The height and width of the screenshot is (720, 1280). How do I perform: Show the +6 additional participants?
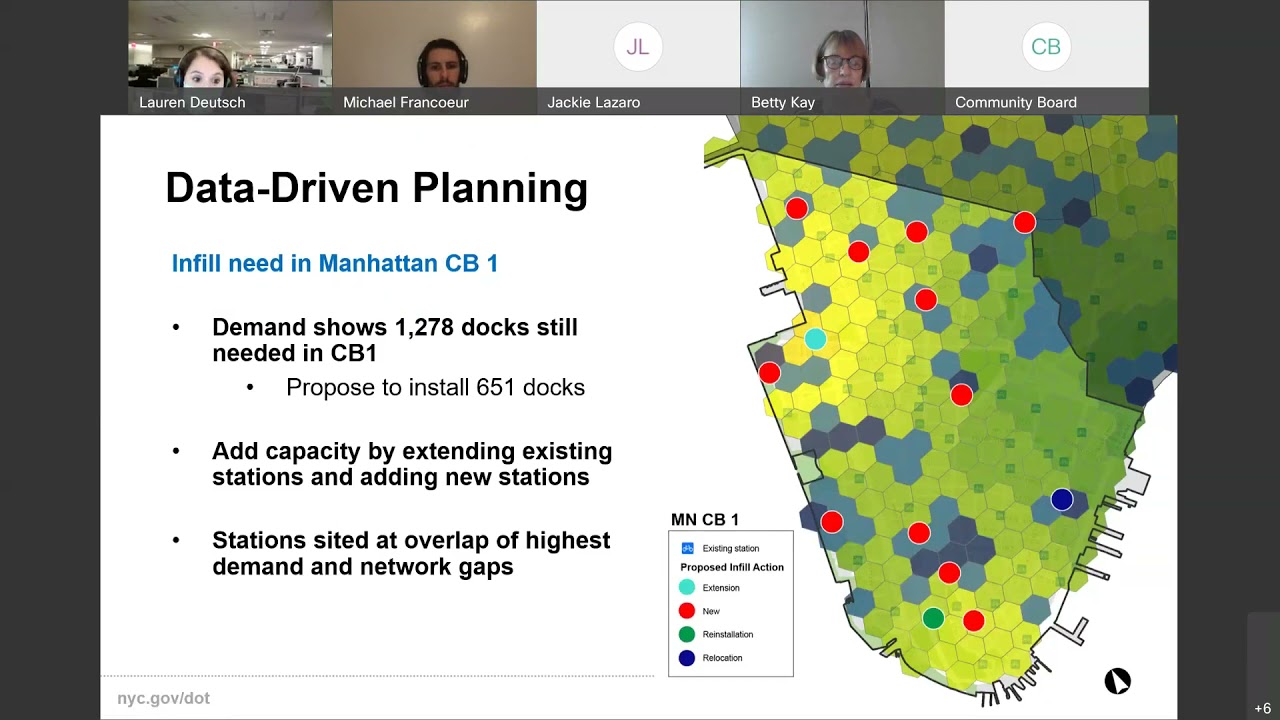pos(1262,708)
